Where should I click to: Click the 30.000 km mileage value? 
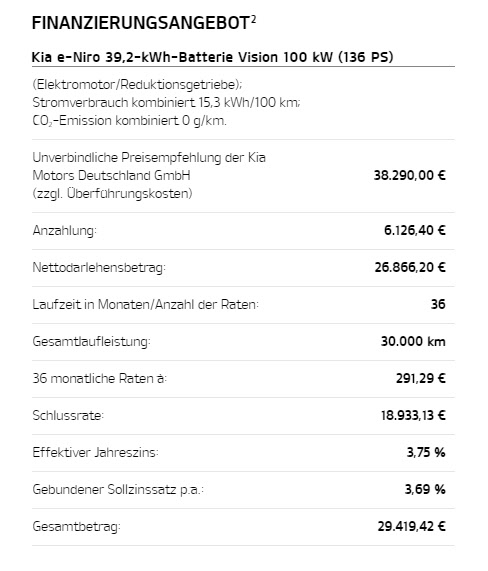tap(413, 342)
